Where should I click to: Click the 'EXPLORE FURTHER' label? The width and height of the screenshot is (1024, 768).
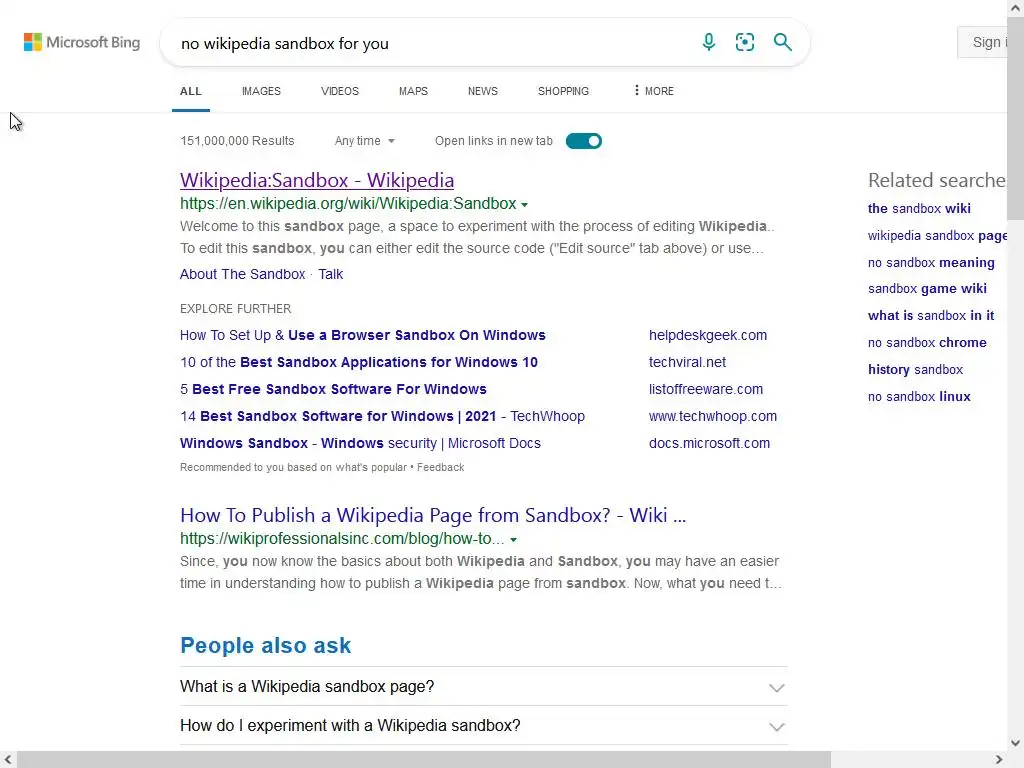click(236, 309)
